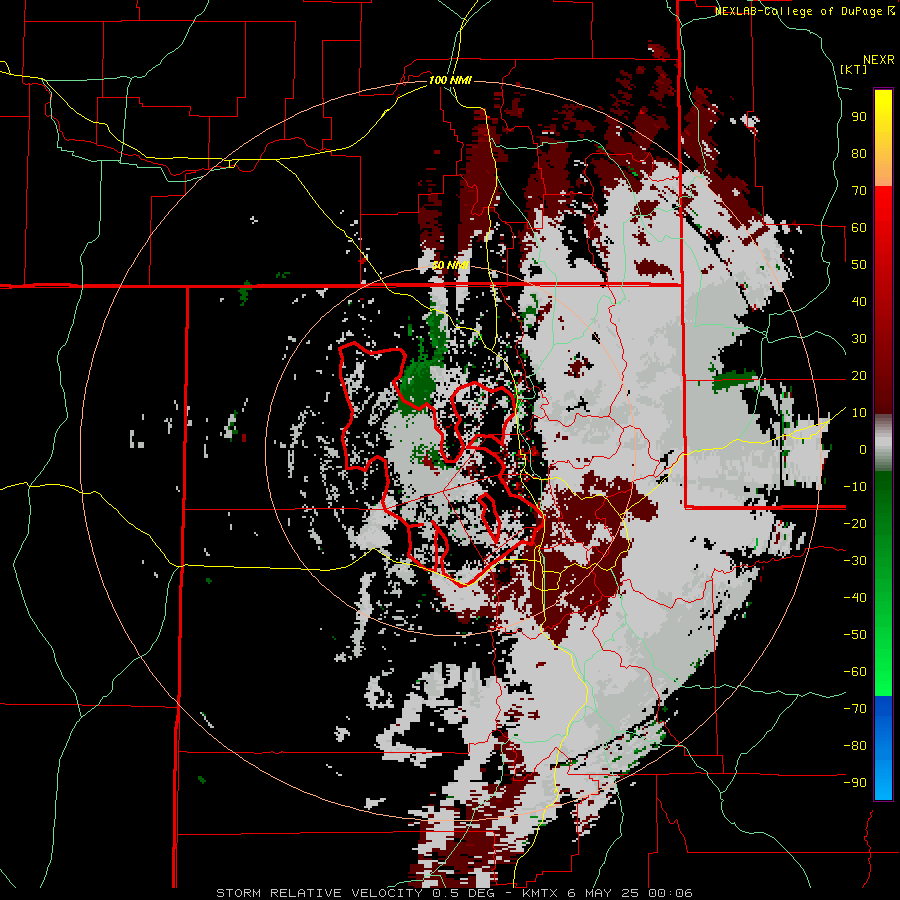Viewport: 900px width, 900px height.
Task: Click the -80 knots scale label
Action: click(x=855, y=746)
